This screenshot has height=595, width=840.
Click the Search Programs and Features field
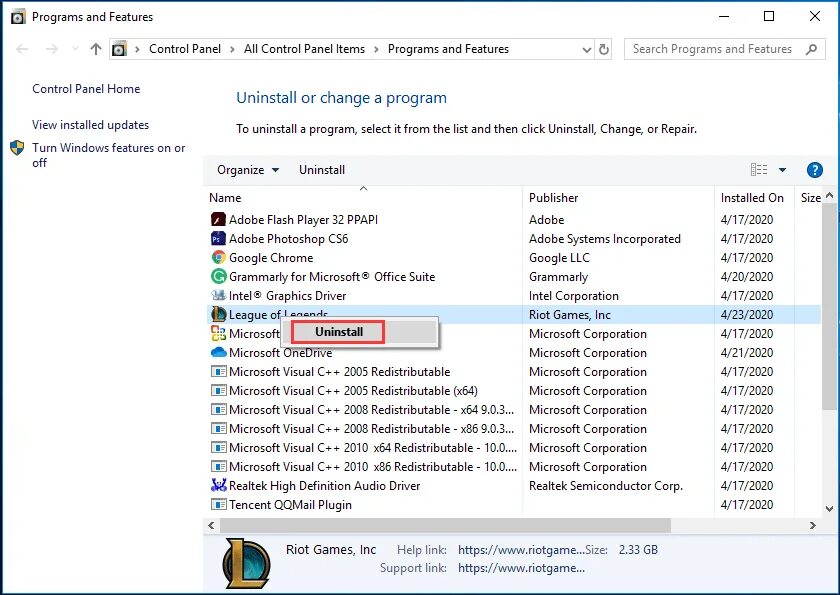coord(724,49)
